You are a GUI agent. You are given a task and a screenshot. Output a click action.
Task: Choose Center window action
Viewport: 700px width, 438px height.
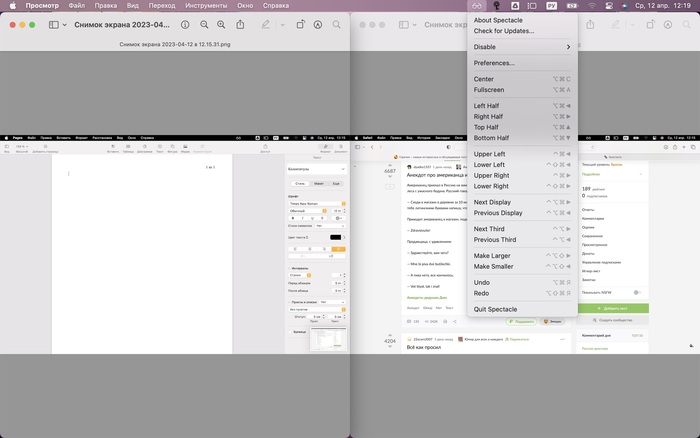point(522,79)
